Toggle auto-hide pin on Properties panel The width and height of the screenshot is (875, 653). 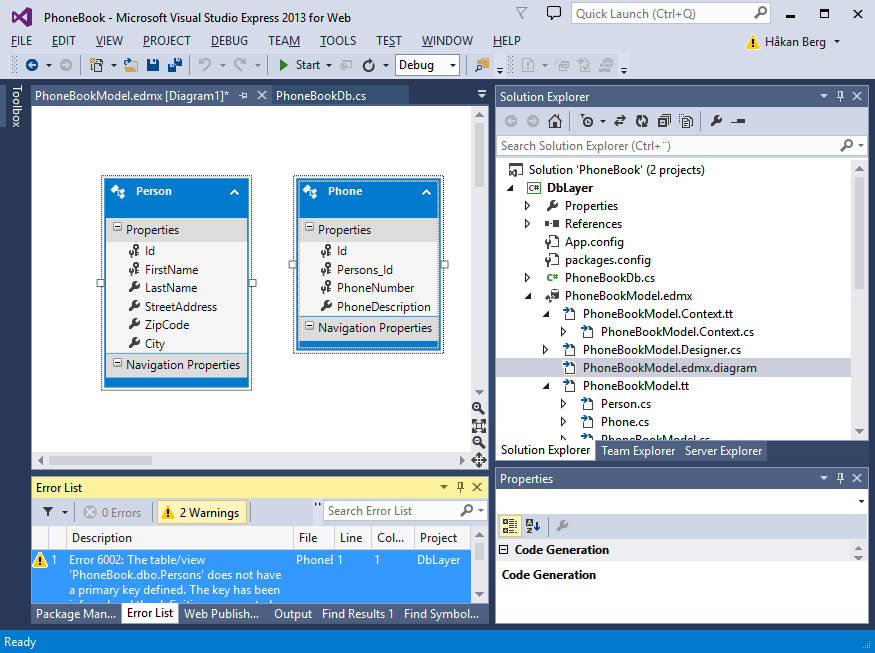pos(840,478)
